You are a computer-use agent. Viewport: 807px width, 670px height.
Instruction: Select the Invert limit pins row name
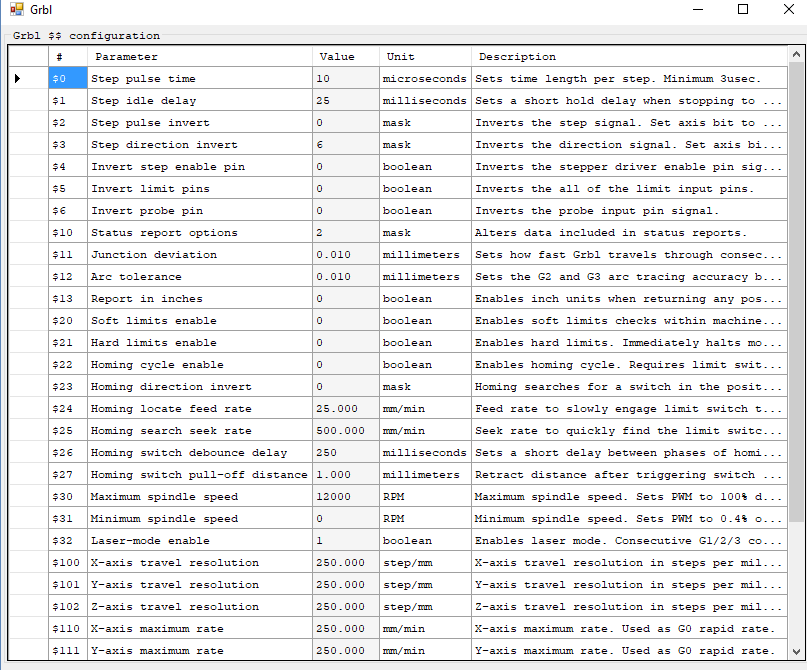[x=200, y=188]
